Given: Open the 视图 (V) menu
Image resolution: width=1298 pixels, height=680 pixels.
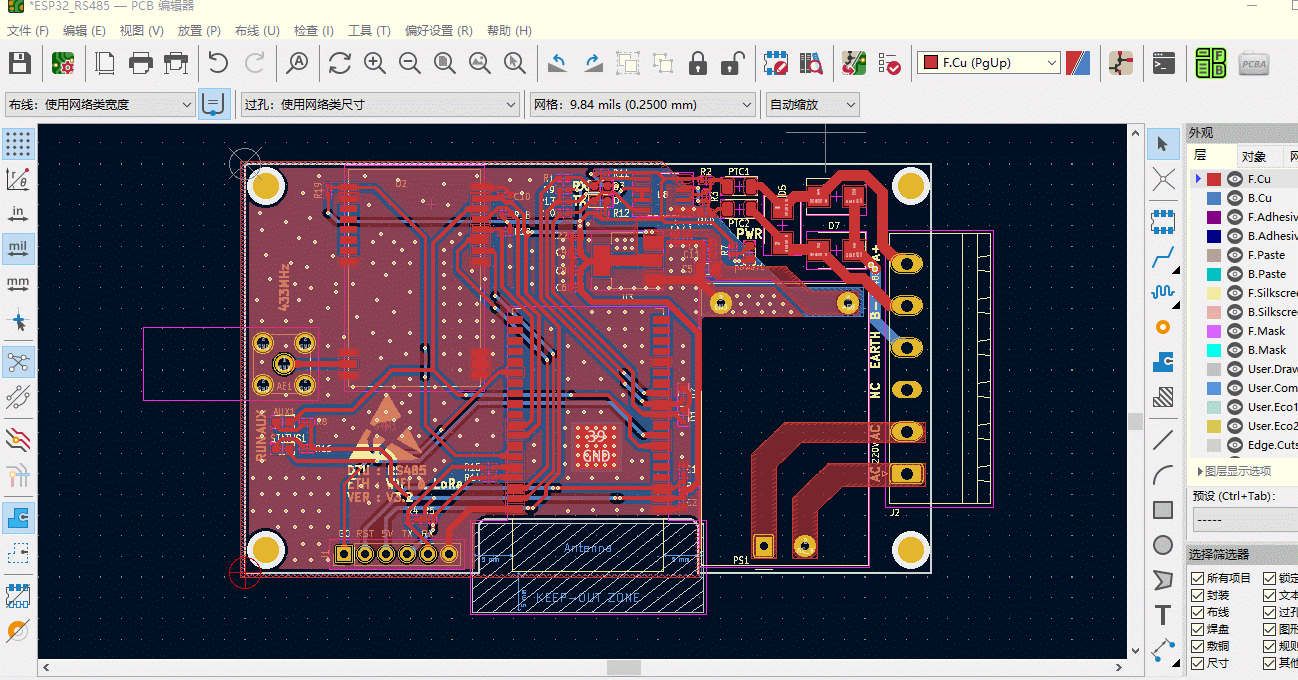Looking at the screenshot, I should (141, 31).
